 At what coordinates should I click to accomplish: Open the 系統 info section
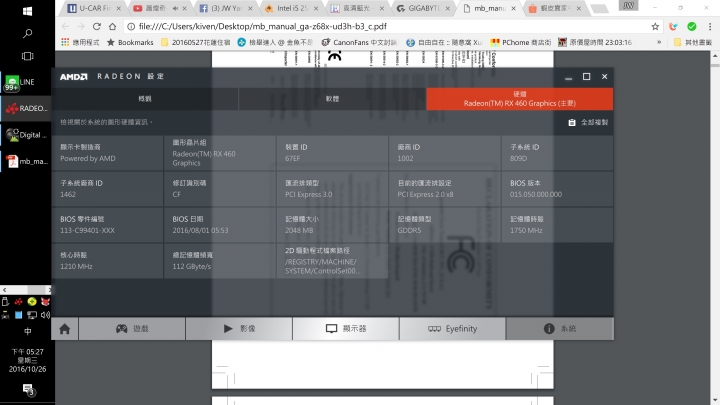click(x=560, y=329)
